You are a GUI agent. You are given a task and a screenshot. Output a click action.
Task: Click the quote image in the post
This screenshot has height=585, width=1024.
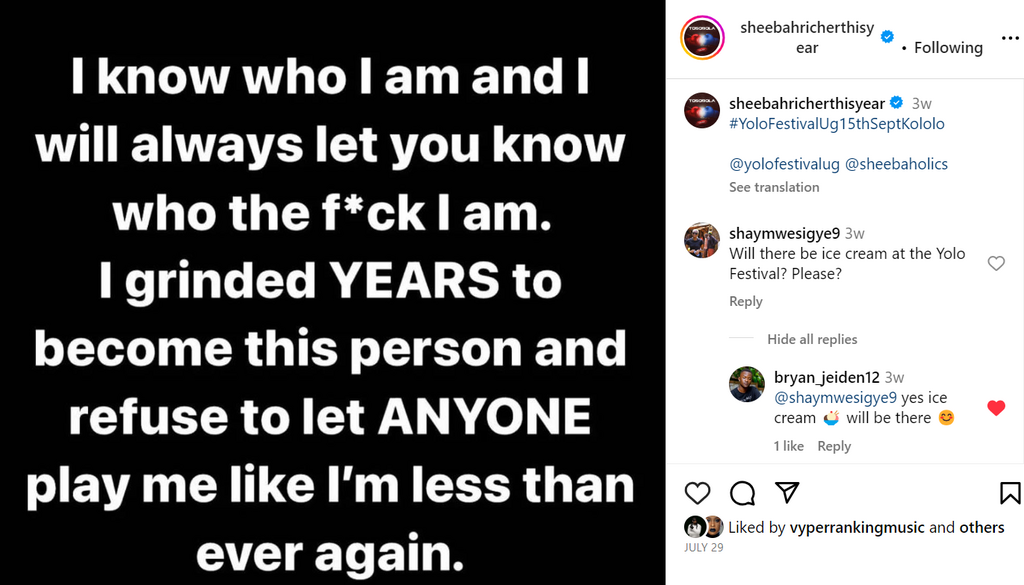click(x=332, y=292)
